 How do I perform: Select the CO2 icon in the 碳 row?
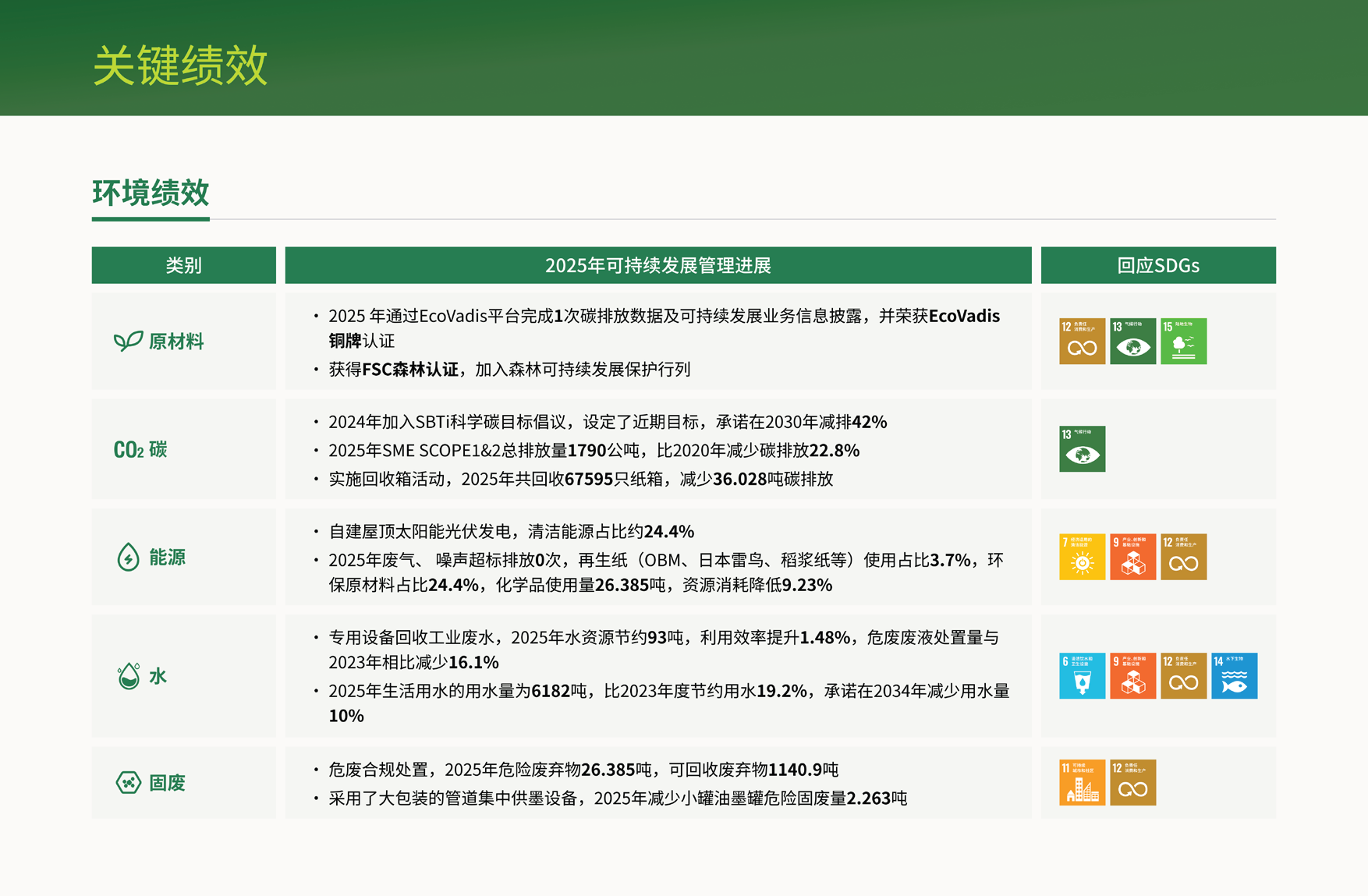click(129, 450)
